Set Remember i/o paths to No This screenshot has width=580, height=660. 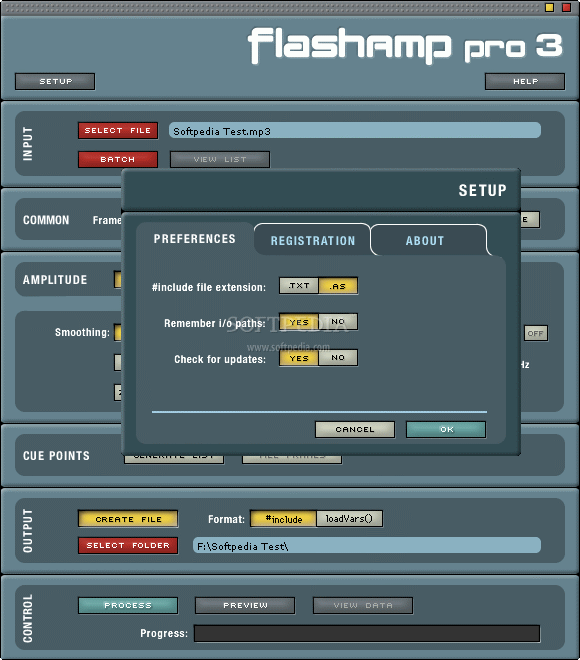click(x=338, y=322)
